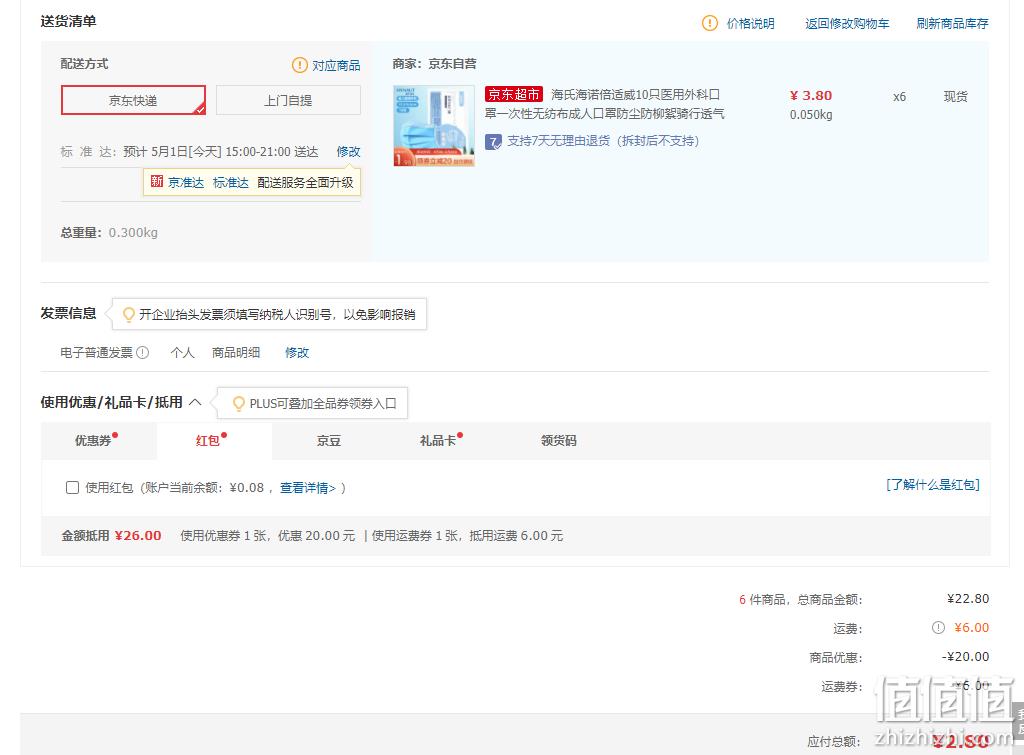Tick the 使用红包 checkbox
The height and width of the screenshot is (755, 1024).
(72, 488)
